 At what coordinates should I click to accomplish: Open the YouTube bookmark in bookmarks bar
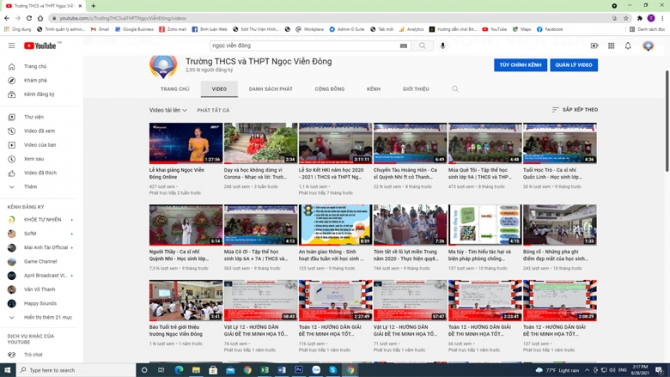tap(494, 29)
